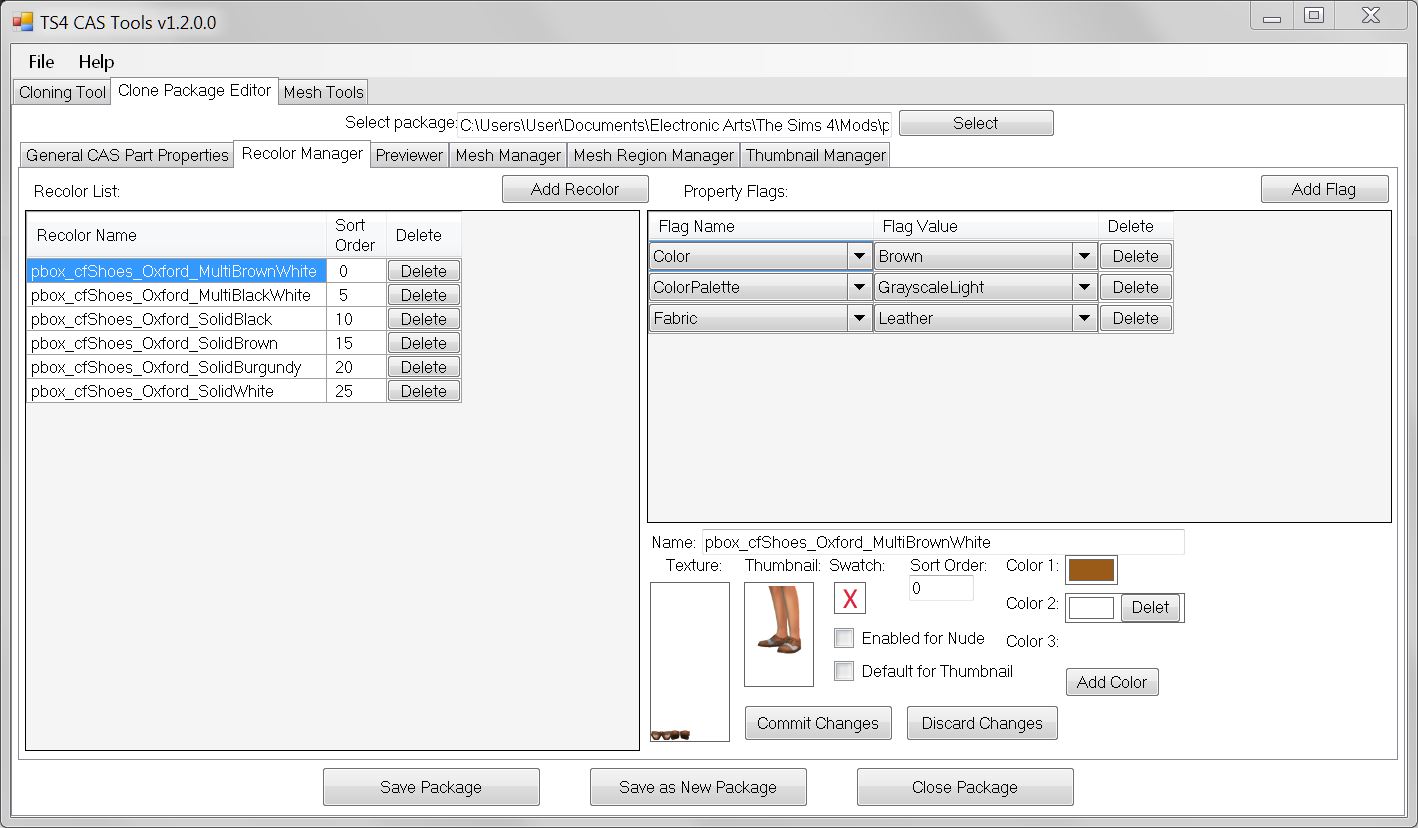Screen dimensions: 1418x828
Task: Click the Add Flag button
Action: pos(1324,188)
